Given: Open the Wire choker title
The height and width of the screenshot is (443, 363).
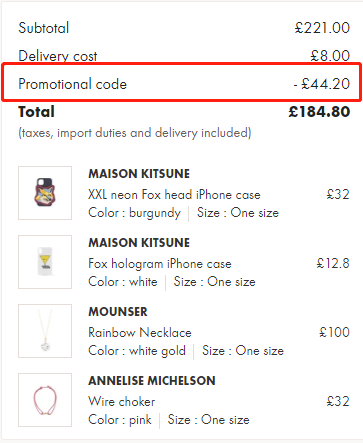Looking at the screenshot, I should [x=122, y=402].
